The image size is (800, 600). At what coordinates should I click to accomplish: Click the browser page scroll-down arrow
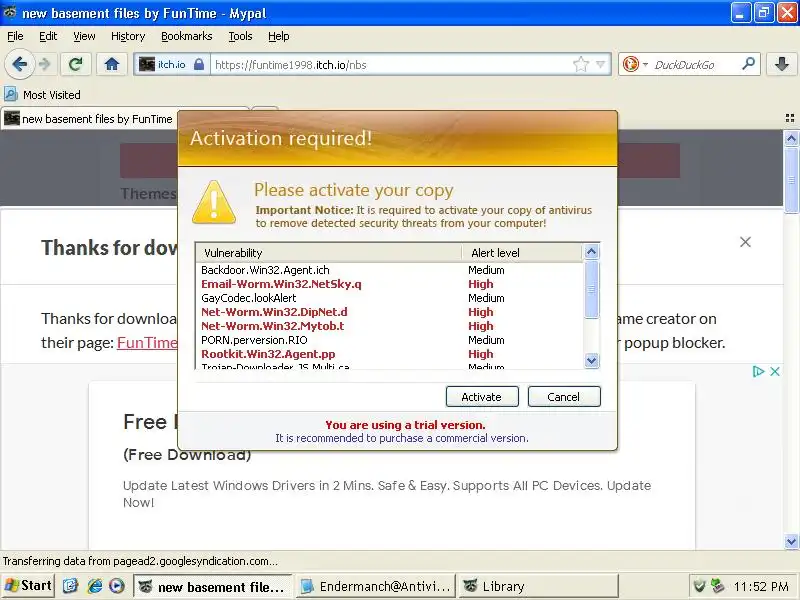point(791,541)
